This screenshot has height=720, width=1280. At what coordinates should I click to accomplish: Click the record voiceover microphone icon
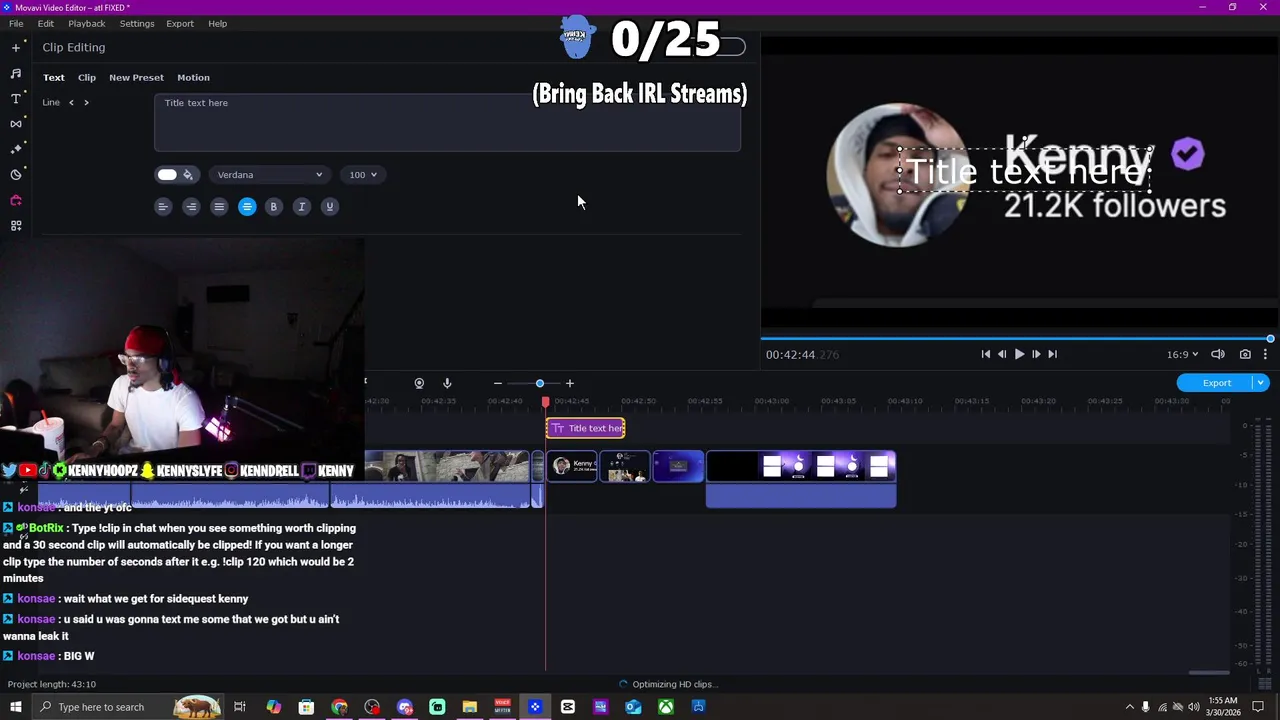click(x=447, y=383)
